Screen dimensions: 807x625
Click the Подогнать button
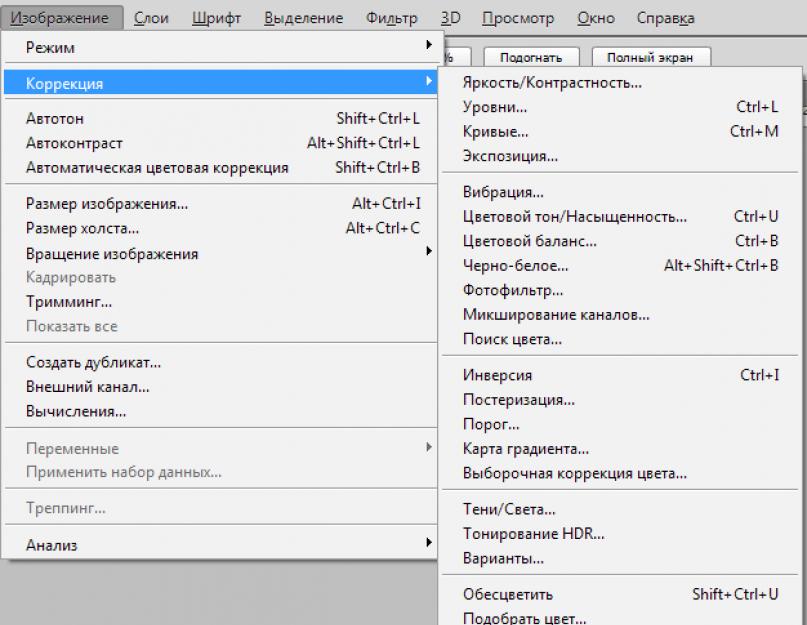(x=531, y=58)
